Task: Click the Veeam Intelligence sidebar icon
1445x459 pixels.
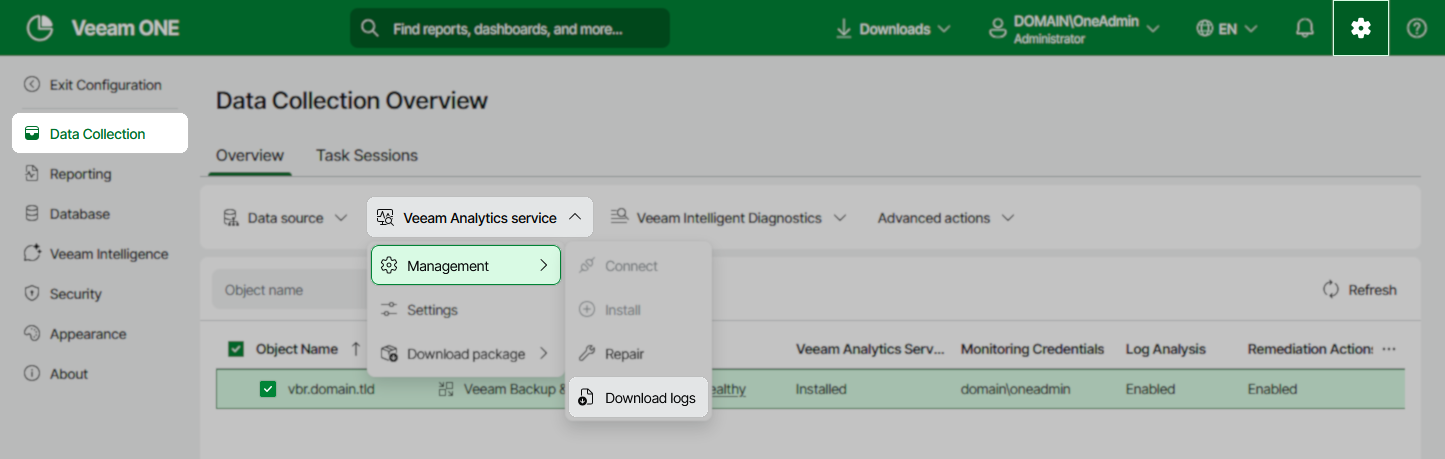Action: [32, 254]
